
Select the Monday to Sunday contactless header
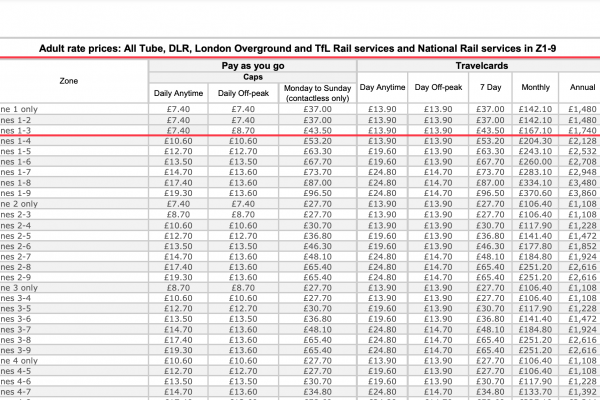(x=319, y=92)
